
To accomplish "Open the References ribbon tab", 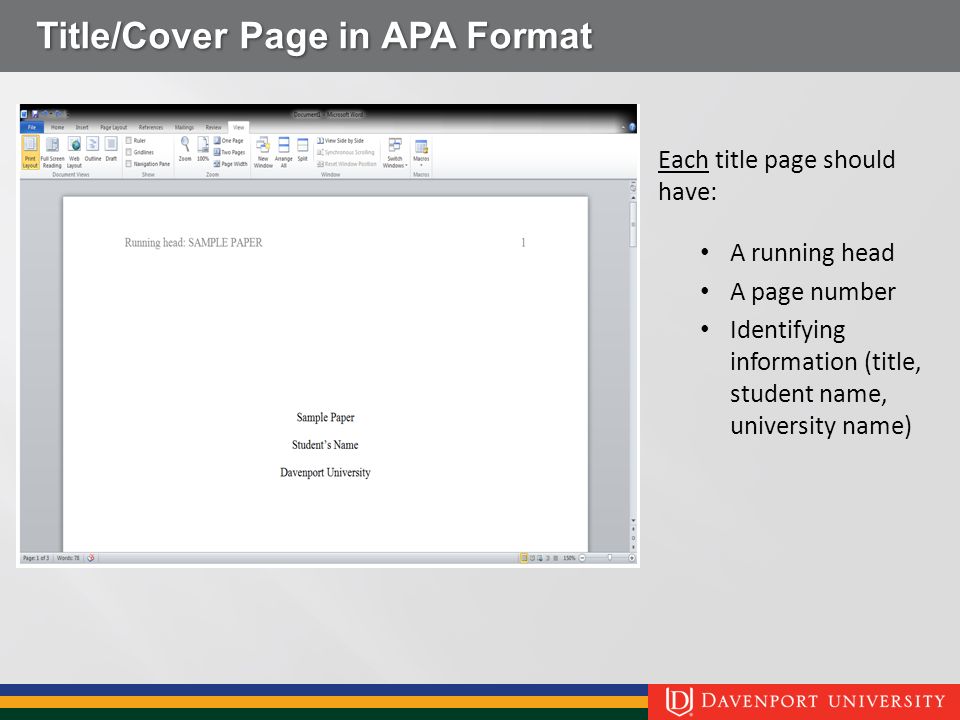I will 151,127.
